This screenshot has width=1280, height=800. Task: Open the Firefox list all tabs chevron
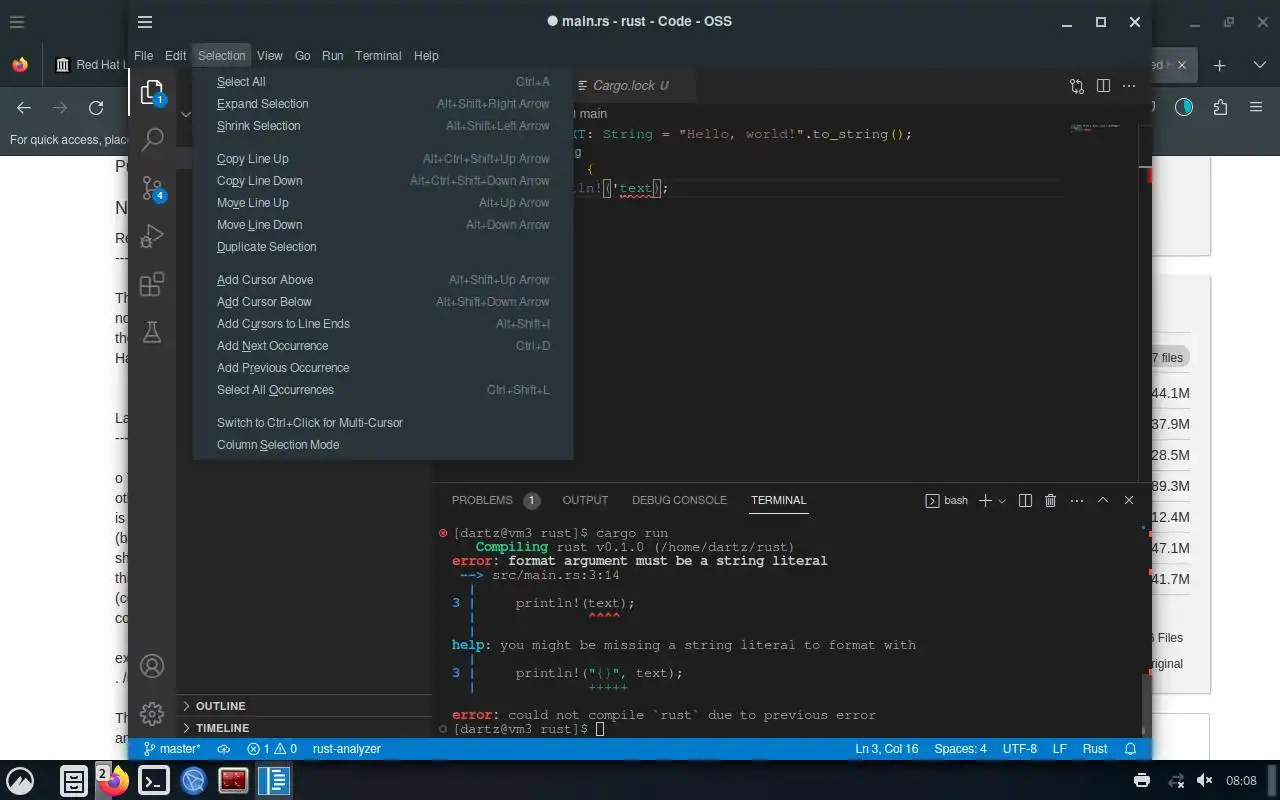pos(1259,65)
